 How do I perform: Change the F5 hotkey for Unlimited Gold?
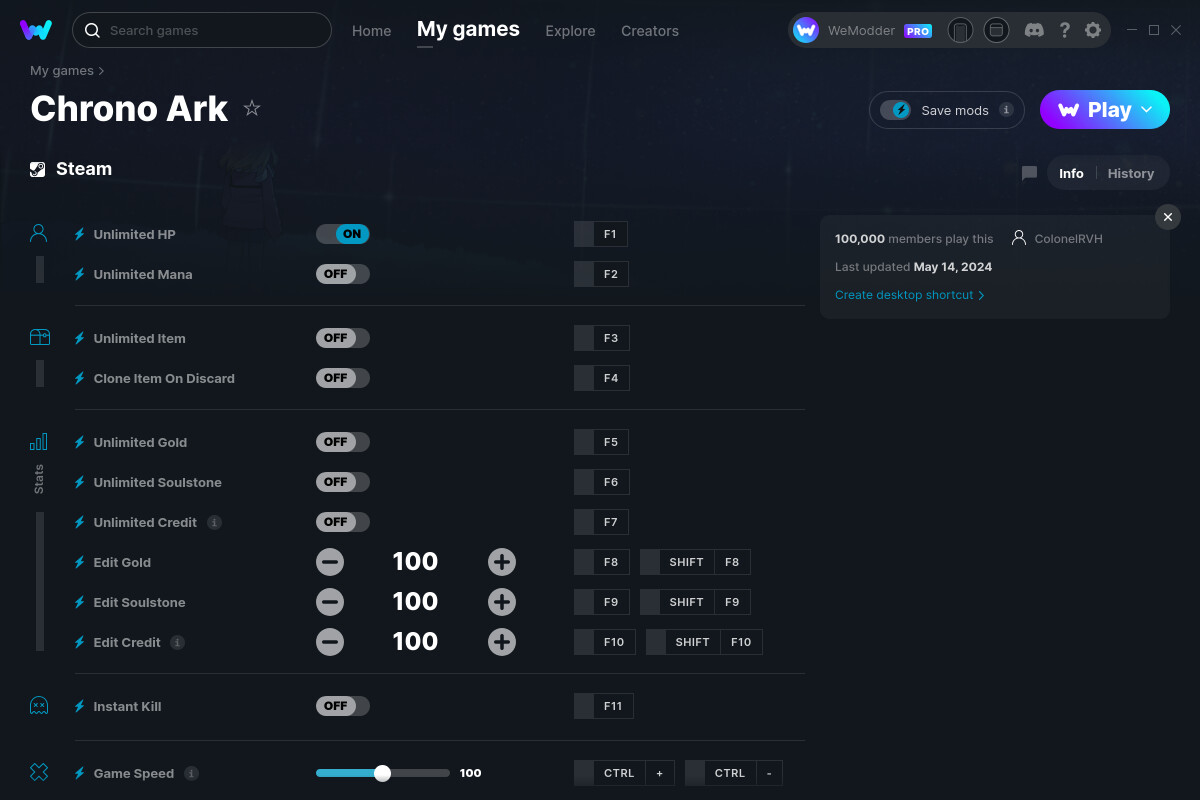tap(601, 442)
